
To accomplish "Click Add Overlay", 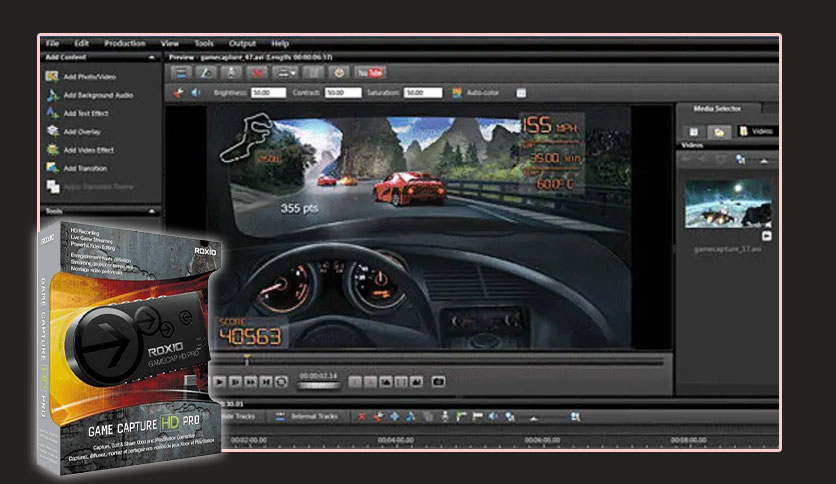I will [x=82, y=132].
